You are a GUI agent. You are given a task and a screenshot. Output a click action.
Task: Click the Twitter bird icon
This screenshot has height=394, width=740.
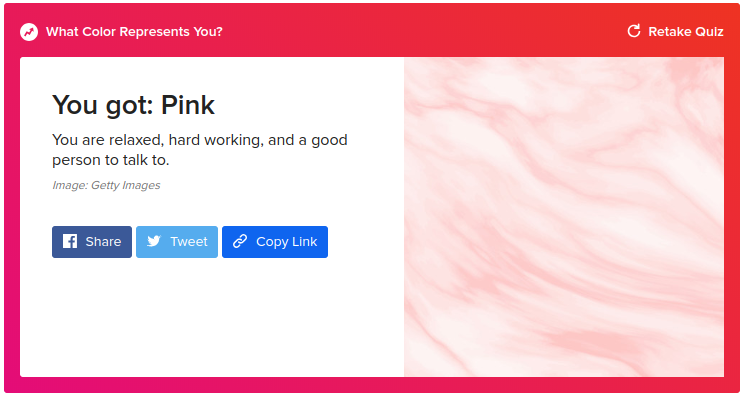pos(154,242)
